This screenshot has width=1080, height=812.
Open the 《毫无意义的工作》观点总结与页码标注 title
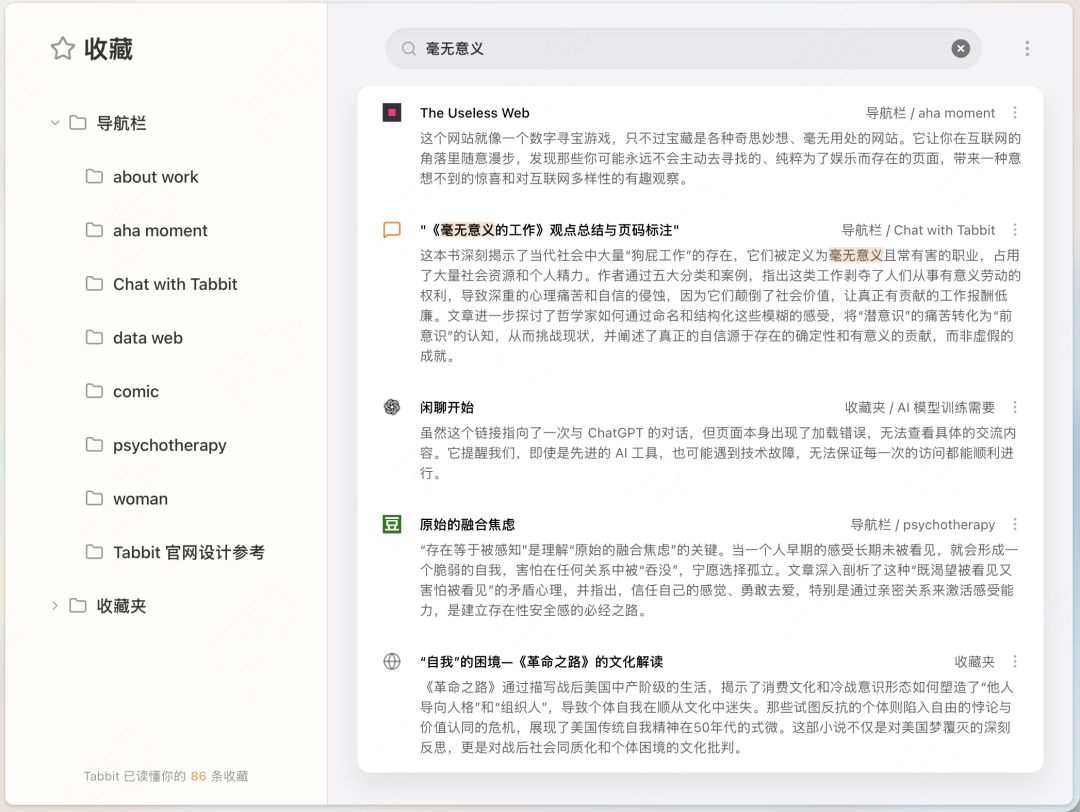(549, 230)
